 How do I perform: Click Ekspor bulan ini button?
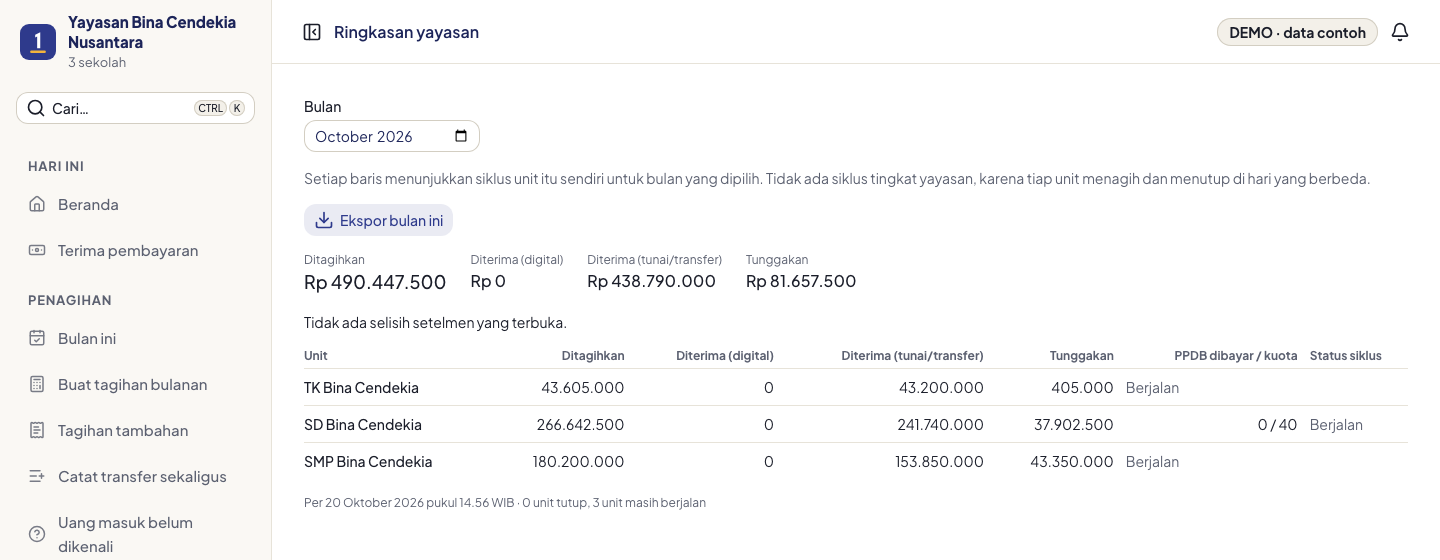tap(378, 220)
